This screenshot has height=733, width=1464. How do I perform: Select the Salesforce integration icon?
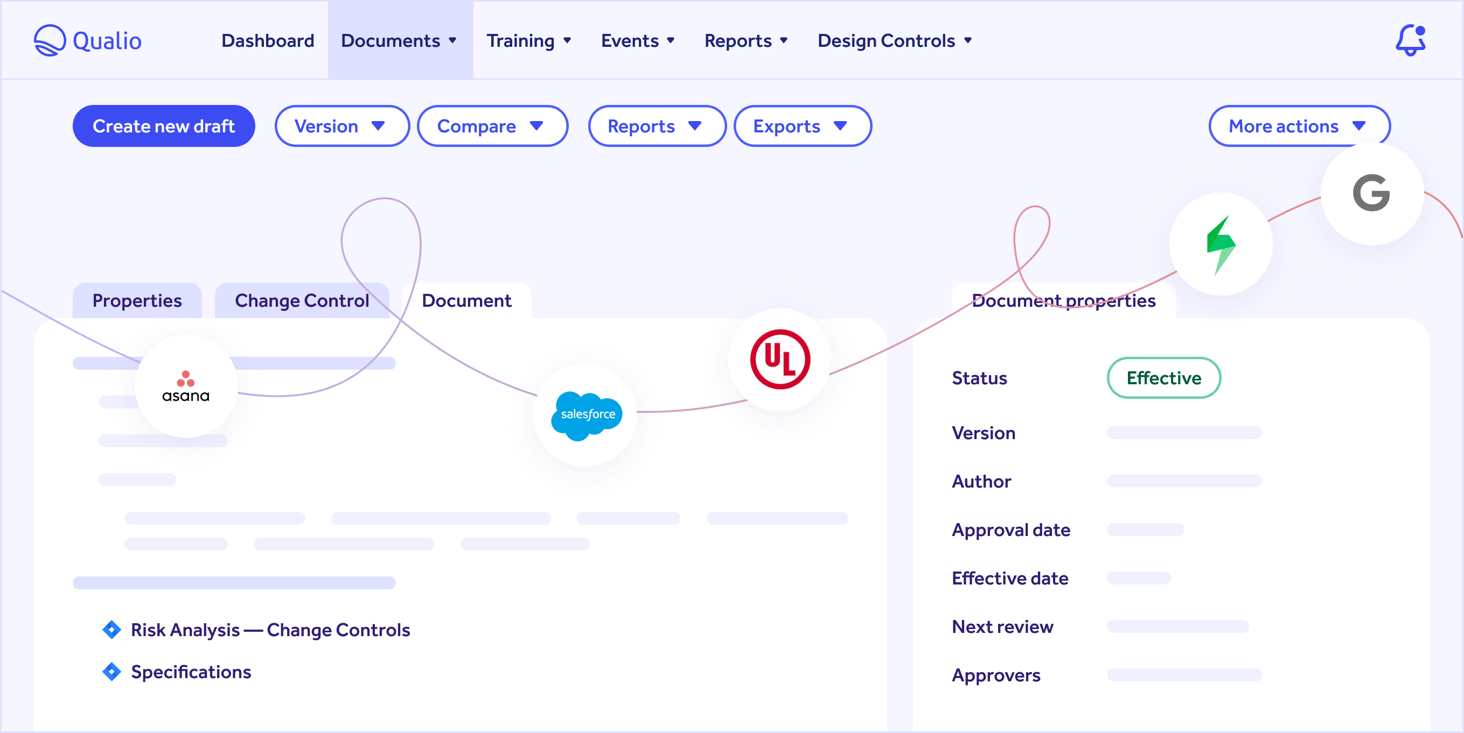coord(584,414)
